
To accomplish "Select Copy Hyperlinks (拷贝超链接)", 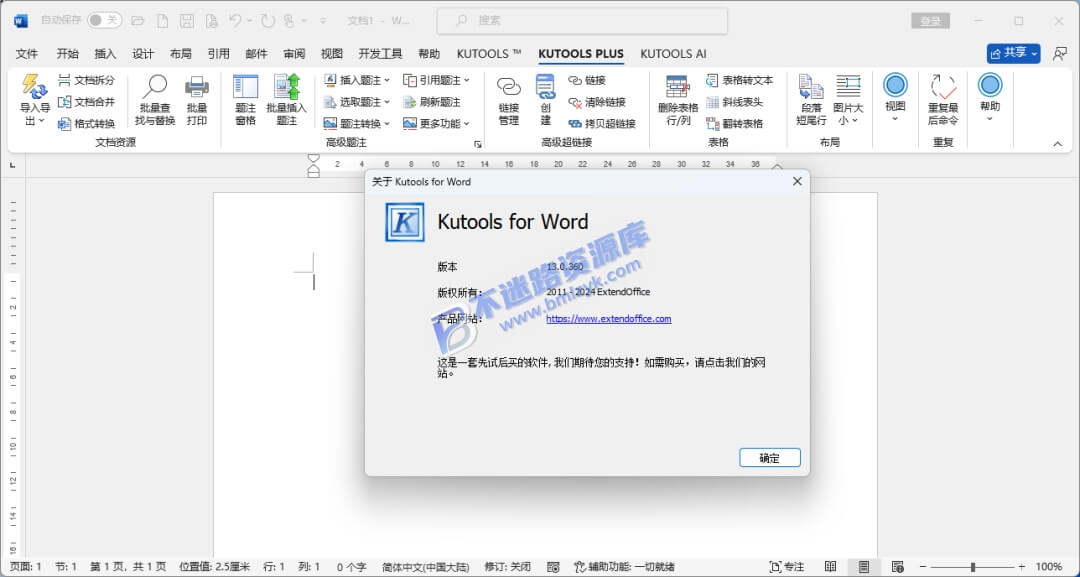I will [x=601, y=123].
